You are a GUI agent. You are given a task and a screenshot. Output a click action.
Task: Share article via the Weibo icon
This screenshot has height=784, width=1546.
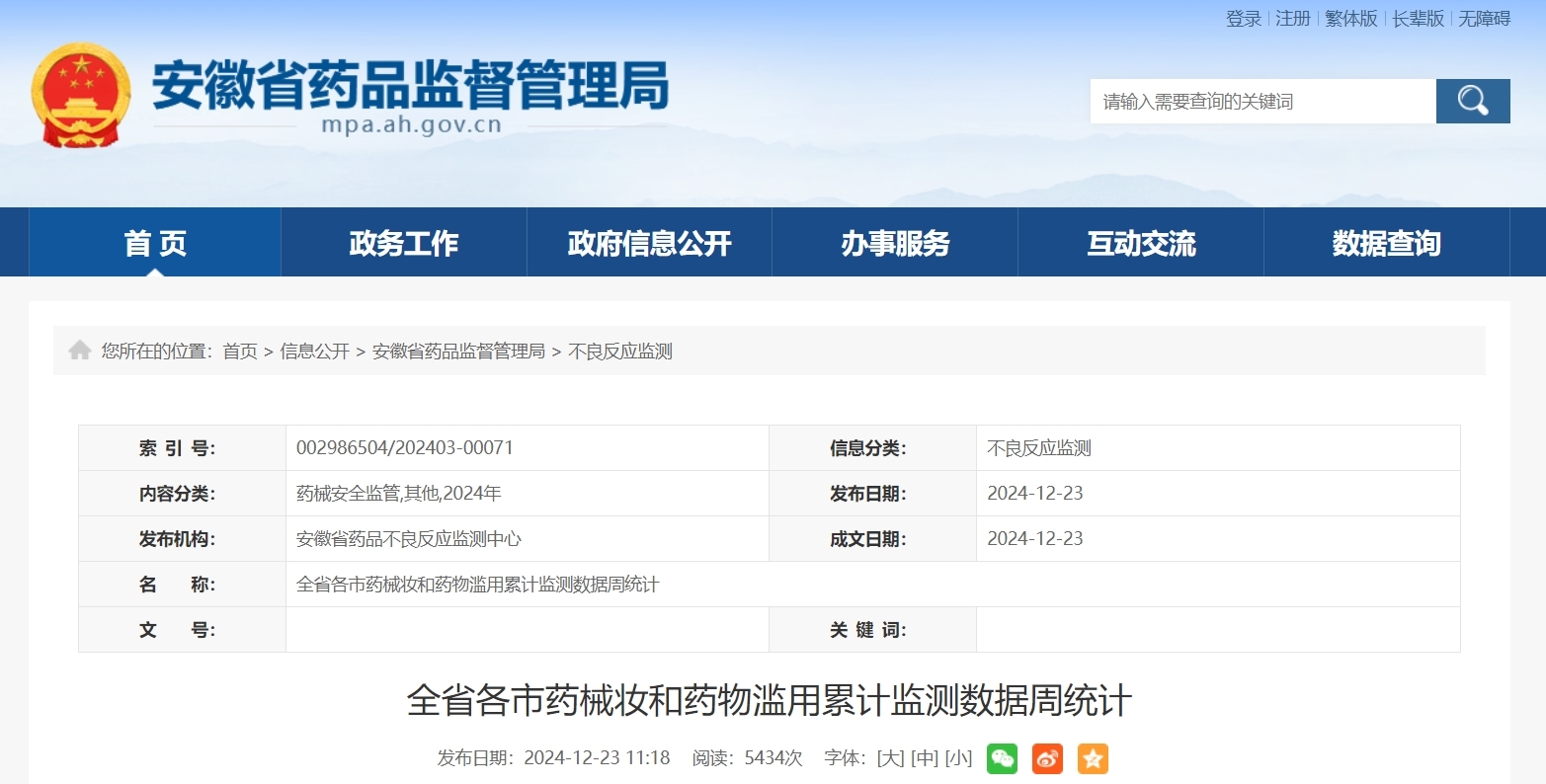pos(1046,758)
